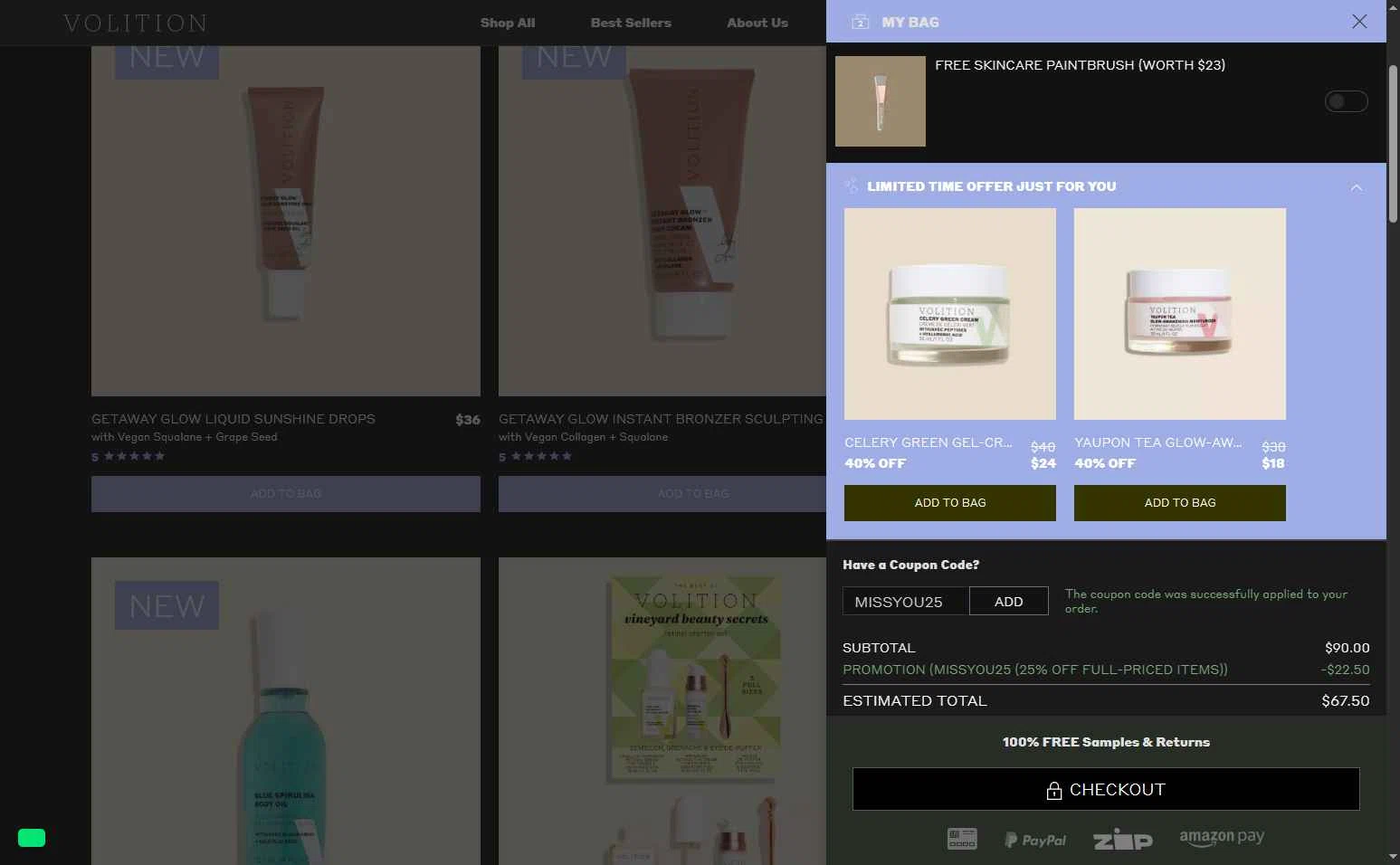Open the Vineyard Beauty Secrets set image
This screenshot has width=1400, height=865.
click(662, 711)
